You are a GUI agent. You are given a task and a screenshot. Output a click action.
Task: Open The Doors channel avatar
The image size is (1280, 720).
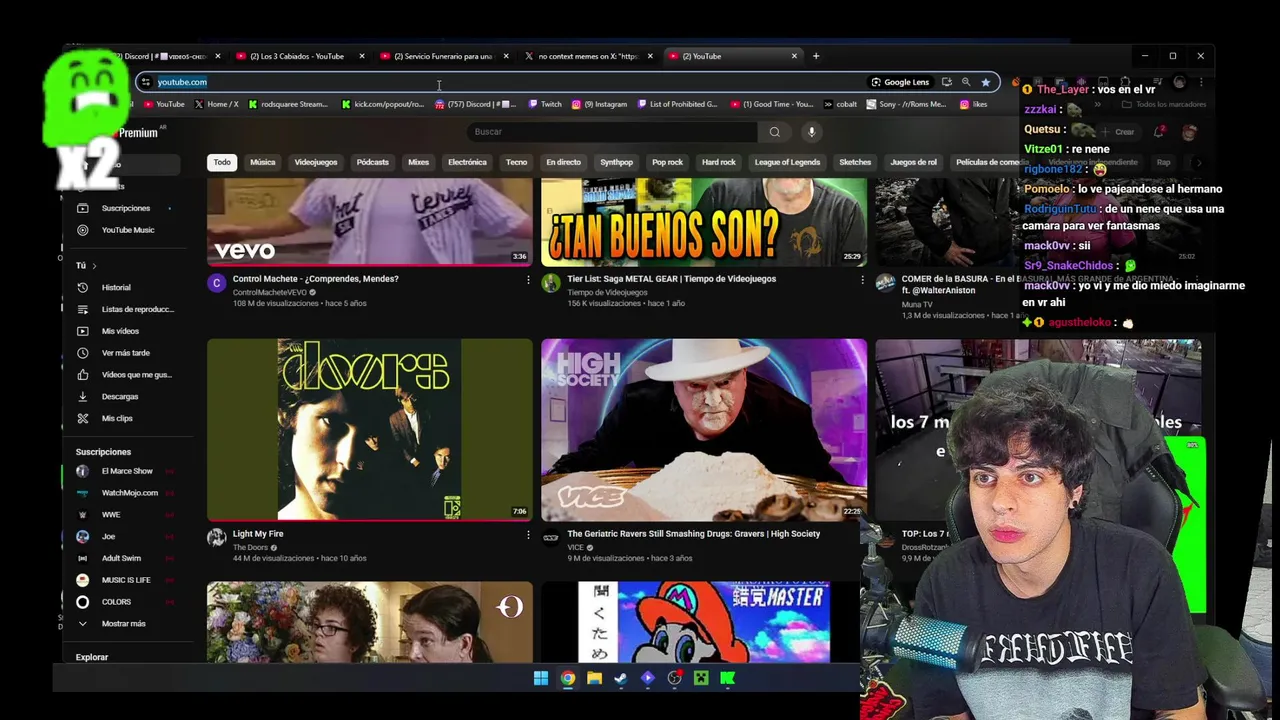(x=216, y=538)
